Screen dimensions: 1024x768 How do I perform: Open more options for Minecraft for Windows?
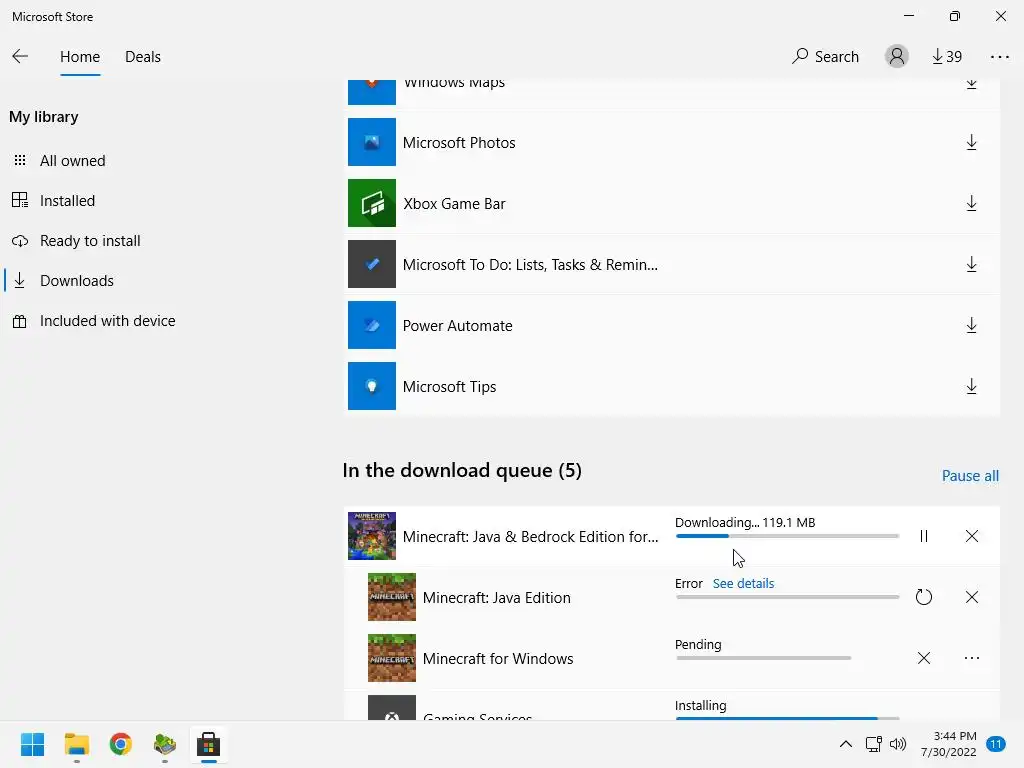[971, 658]
